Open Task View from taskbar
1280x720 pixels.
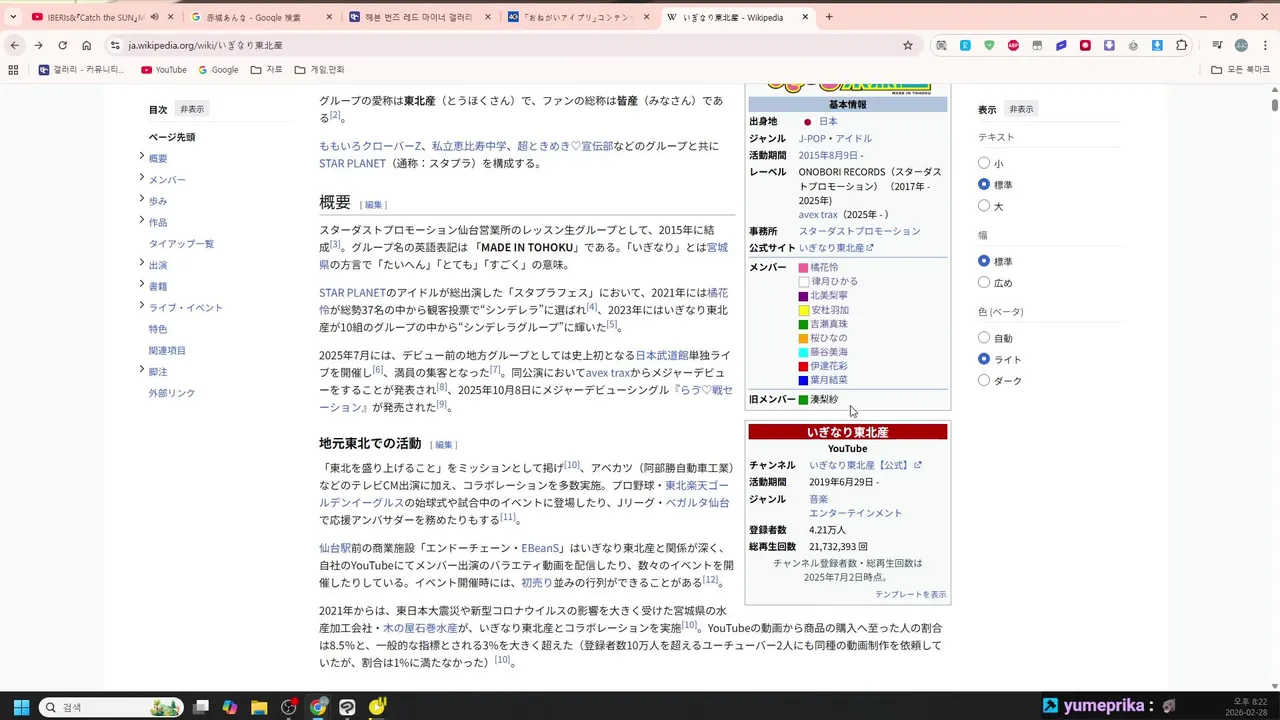point(201,707)
